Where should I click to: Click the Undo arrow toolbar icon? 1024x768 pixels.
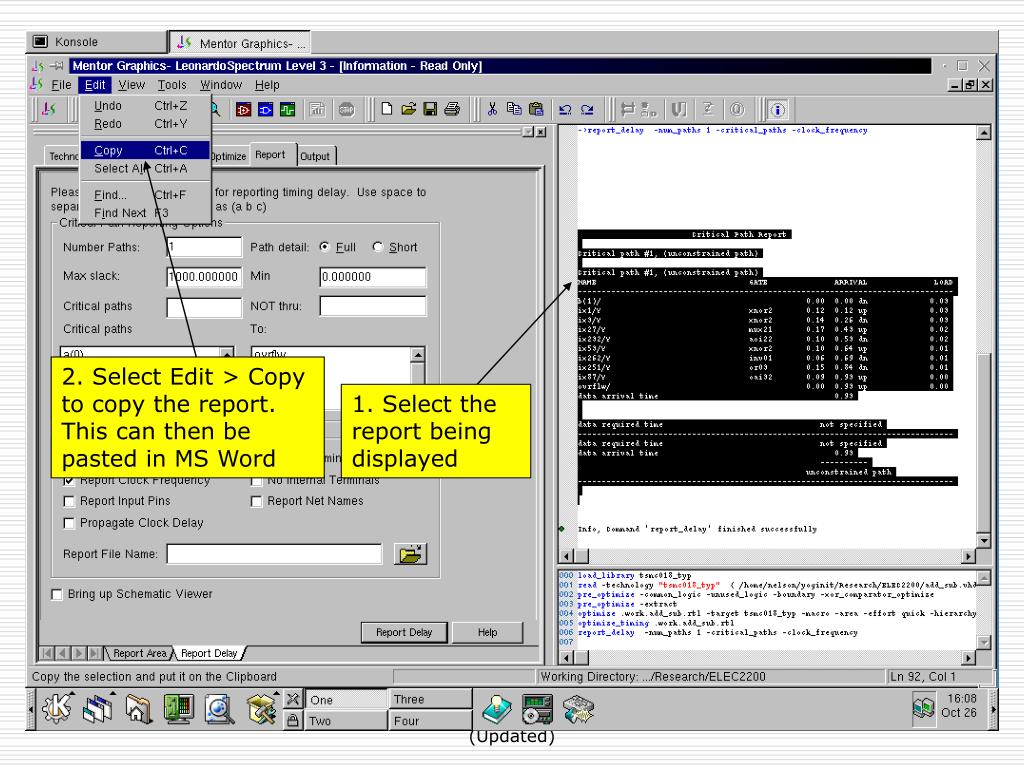[565, 110]
